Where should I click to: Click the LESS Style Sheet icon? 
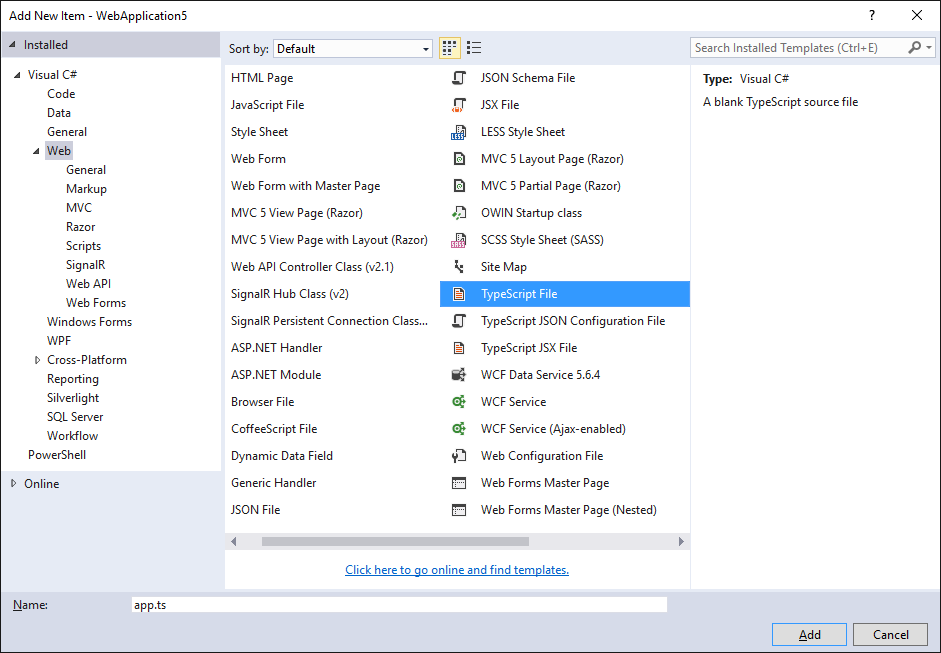459,132
